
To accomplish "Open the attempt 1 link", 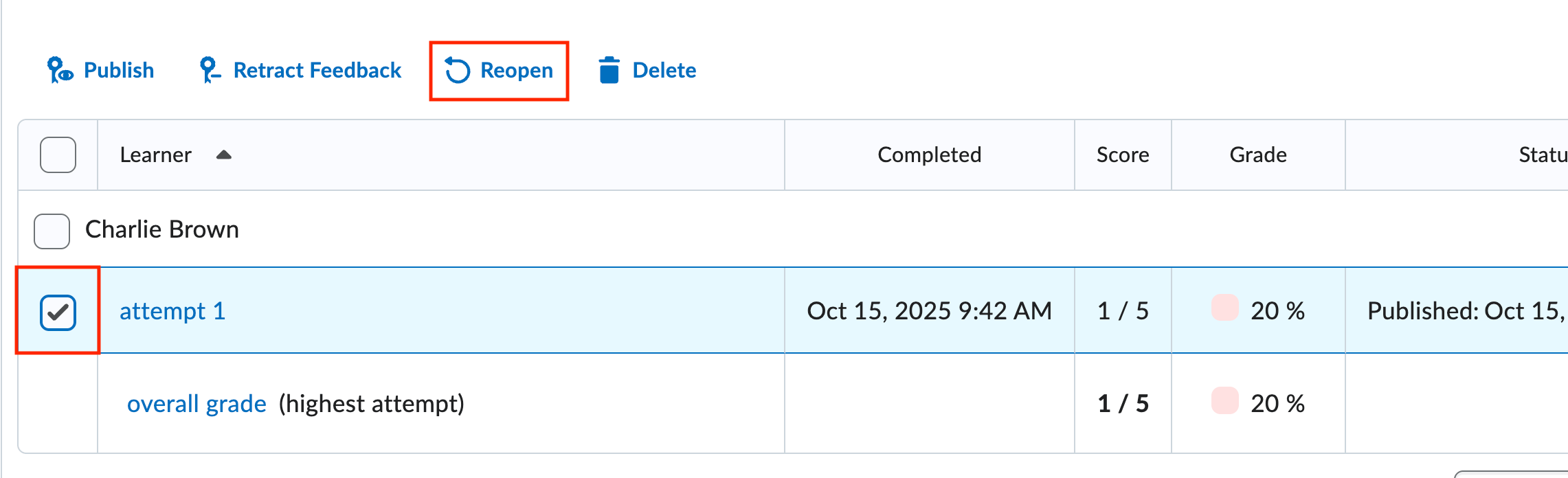I will [172, 310].
